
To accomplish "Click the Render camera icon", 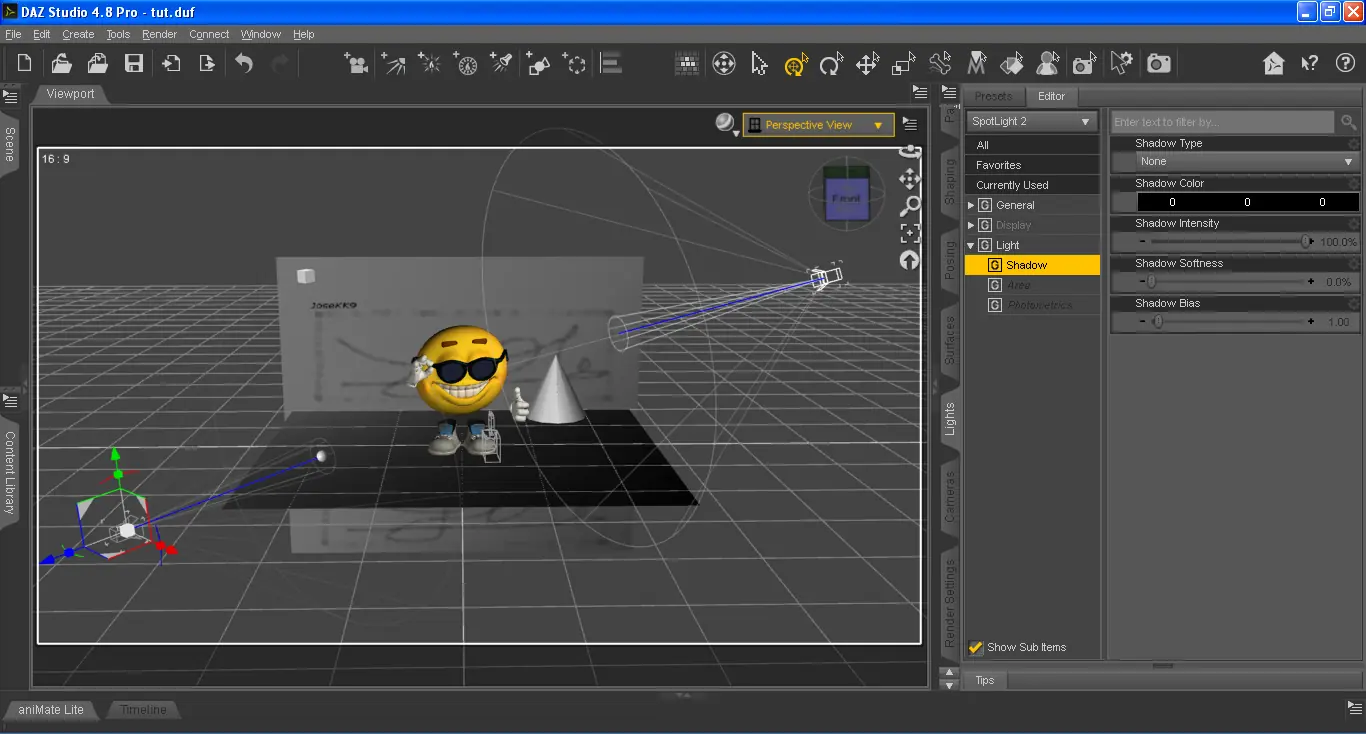I will [1158, 64].
